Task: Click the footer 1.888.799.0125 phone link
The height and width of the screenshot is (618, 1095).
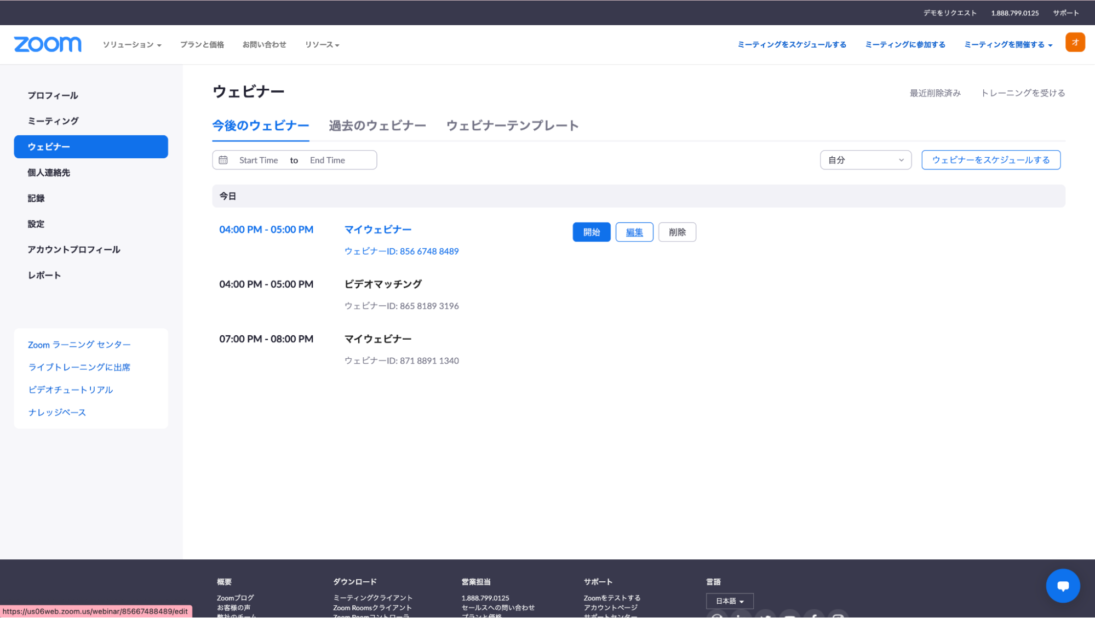Action: [x=485, y=598]
